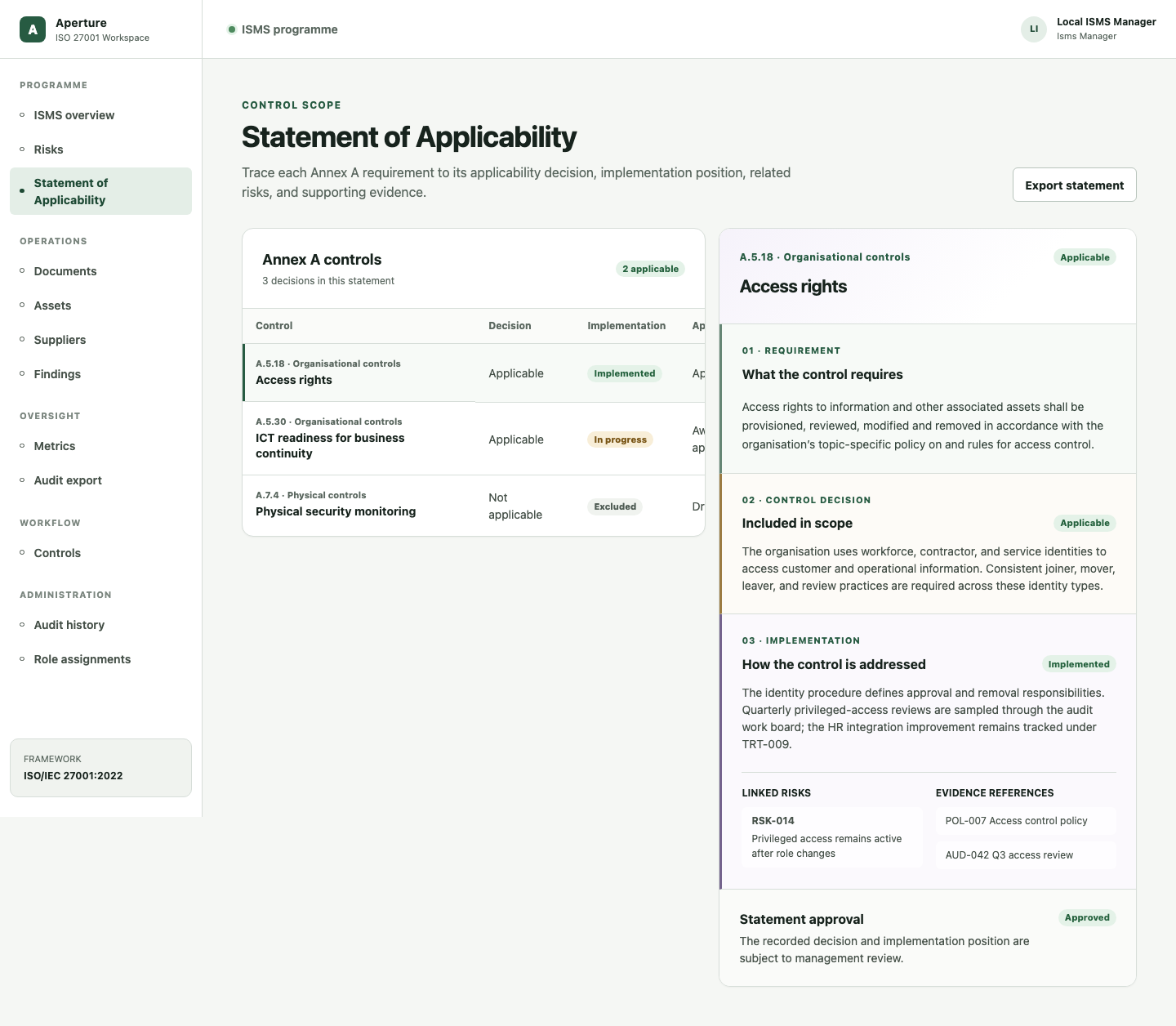Click Applicable badge beside Included in scope
This screenshot has width=1176, height=1026.
pos(1085,523)
